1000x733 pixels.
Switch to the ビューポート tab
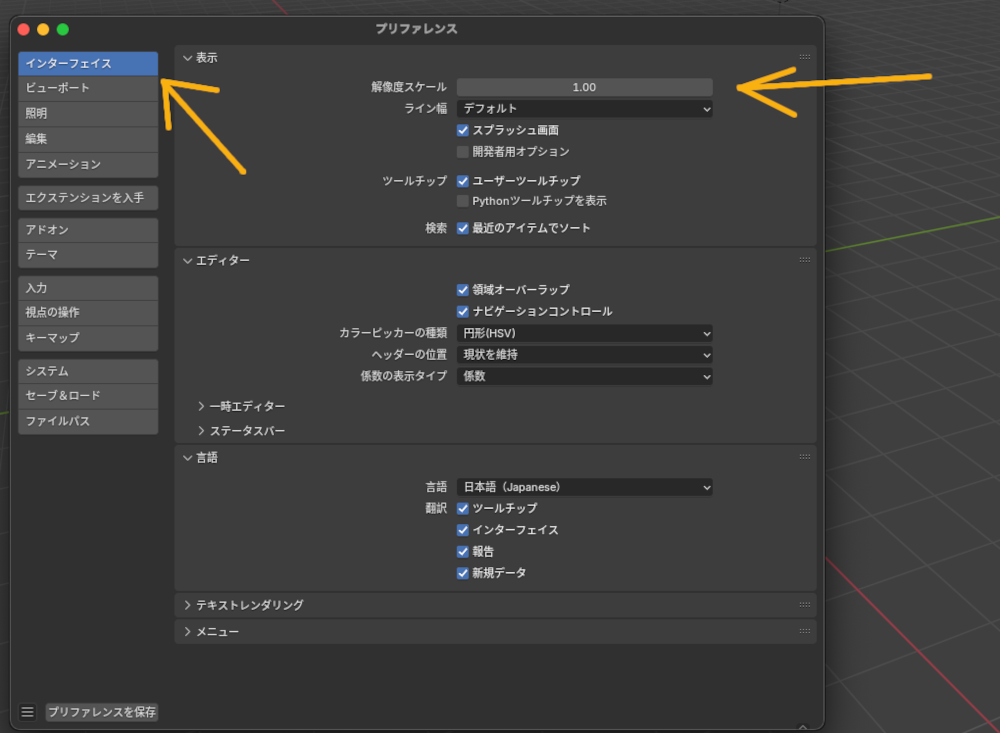click(88, 88)
